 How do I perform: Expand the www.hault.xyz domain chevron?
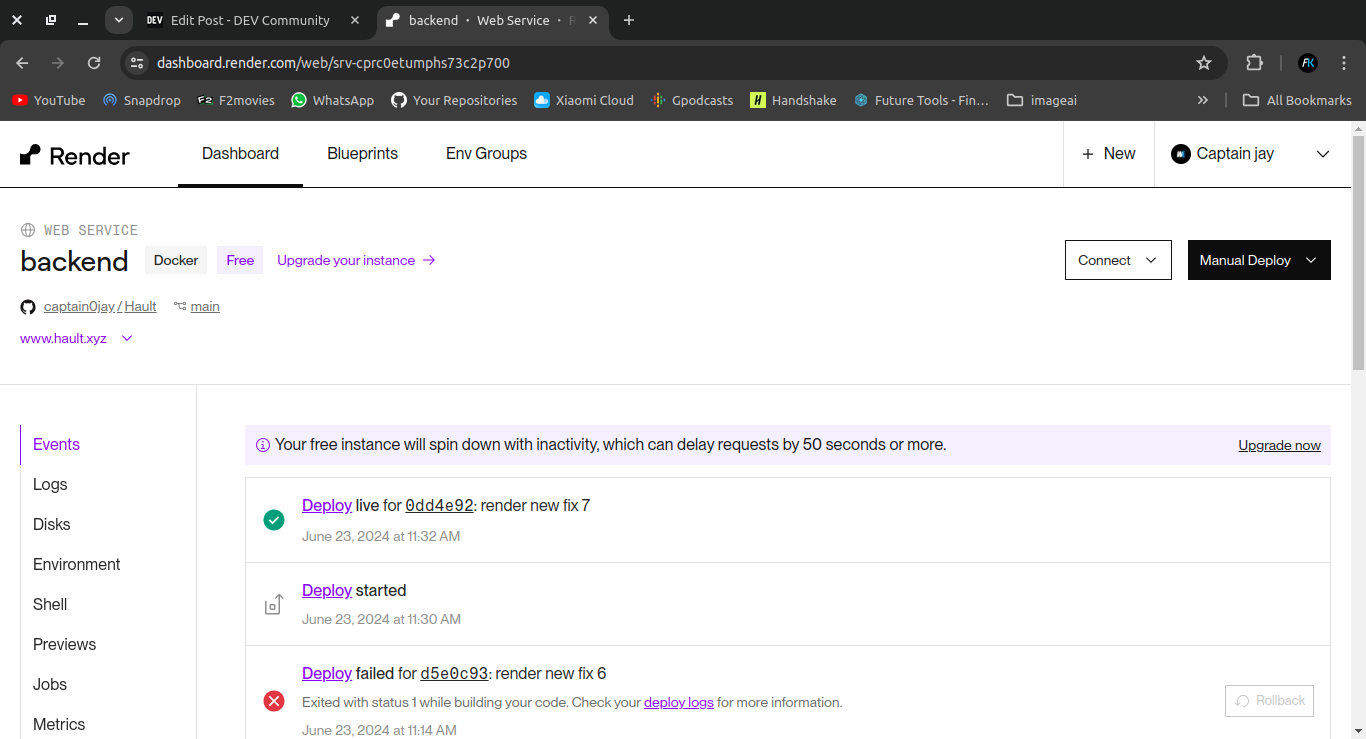(x=127, y=338)
